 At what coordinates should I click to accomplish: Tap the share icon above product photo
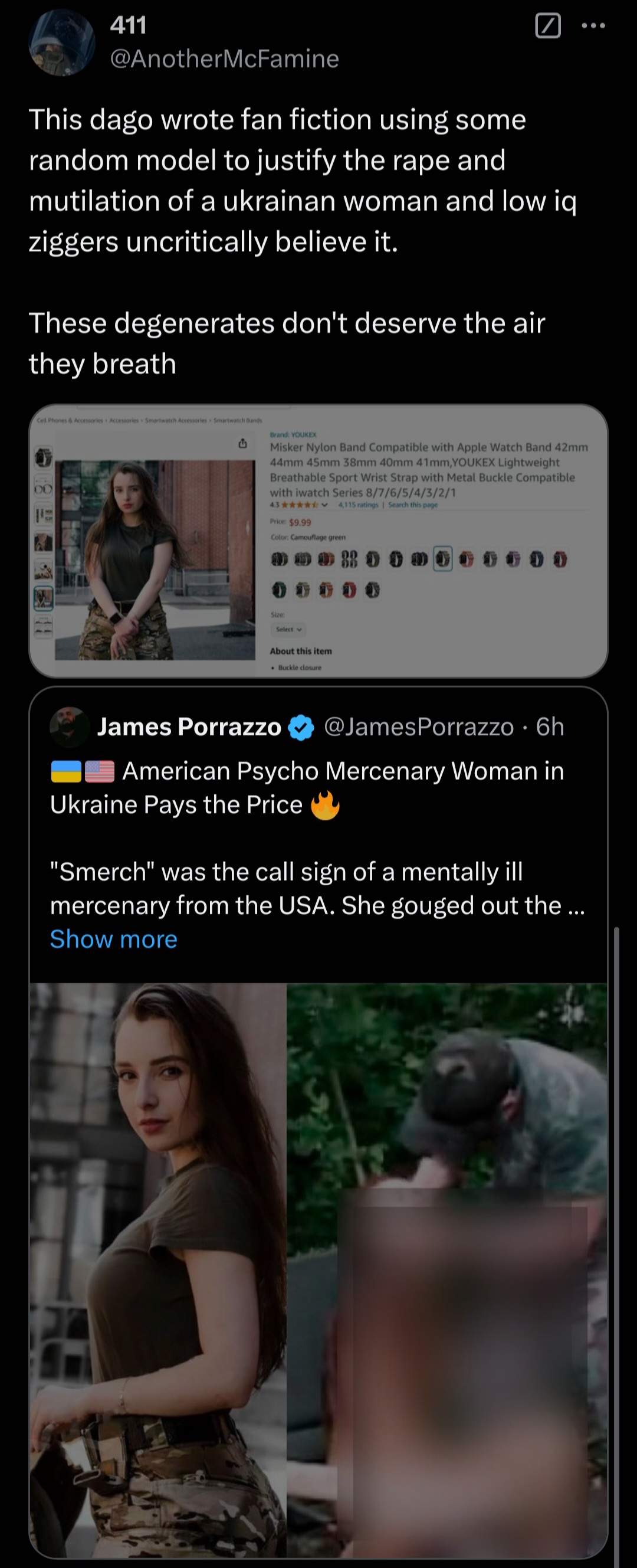[242, 443]
